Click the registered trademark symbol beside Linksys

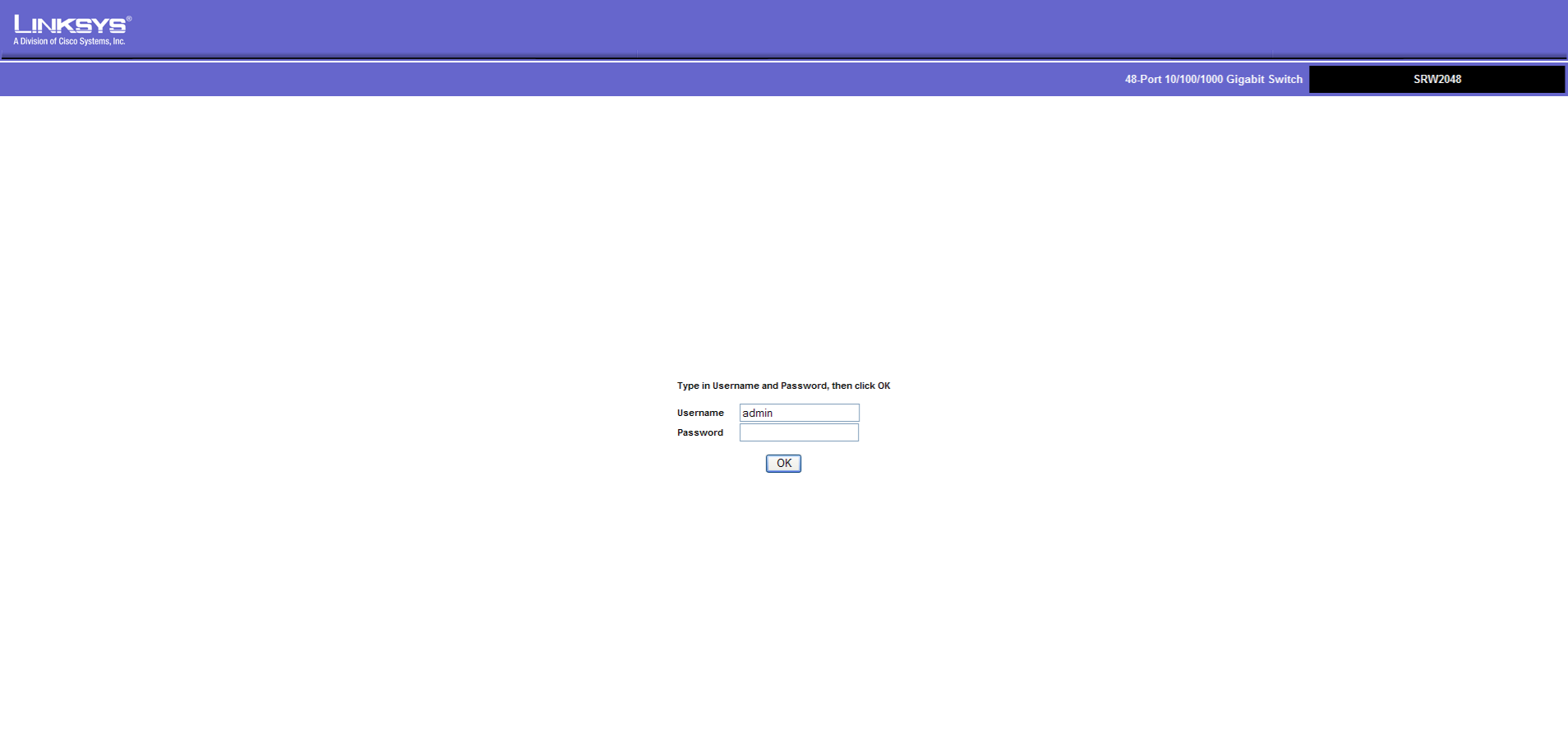129,18
